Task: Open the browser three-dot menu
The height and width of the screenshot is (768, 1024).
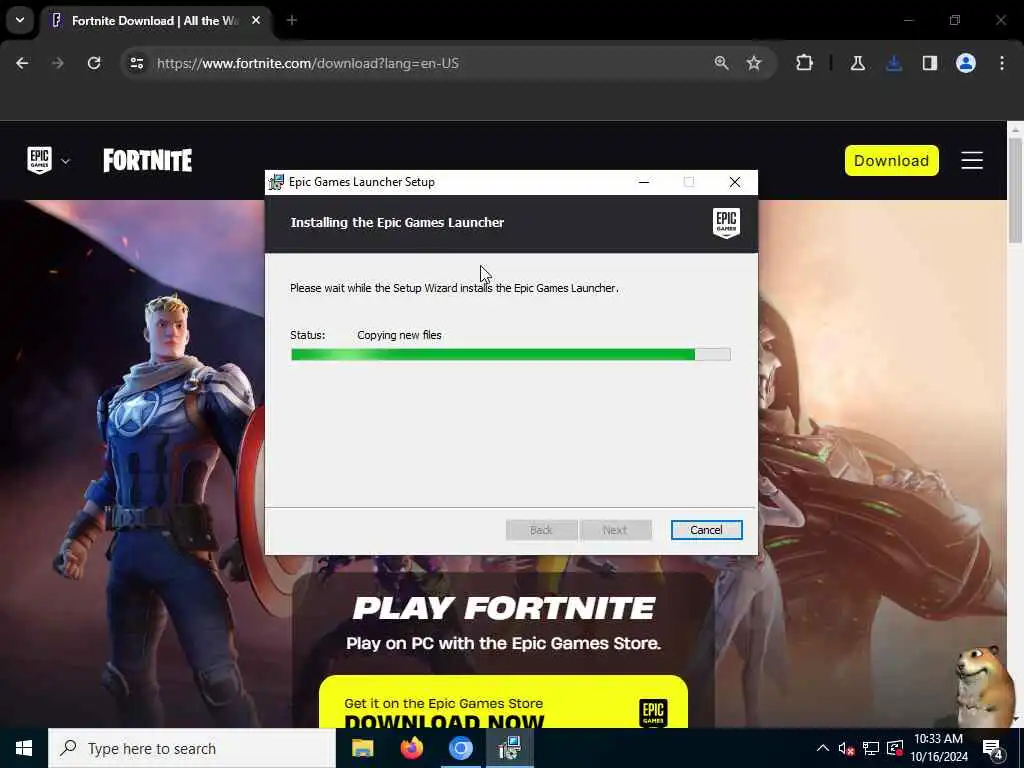Action: click(1002, 63)
